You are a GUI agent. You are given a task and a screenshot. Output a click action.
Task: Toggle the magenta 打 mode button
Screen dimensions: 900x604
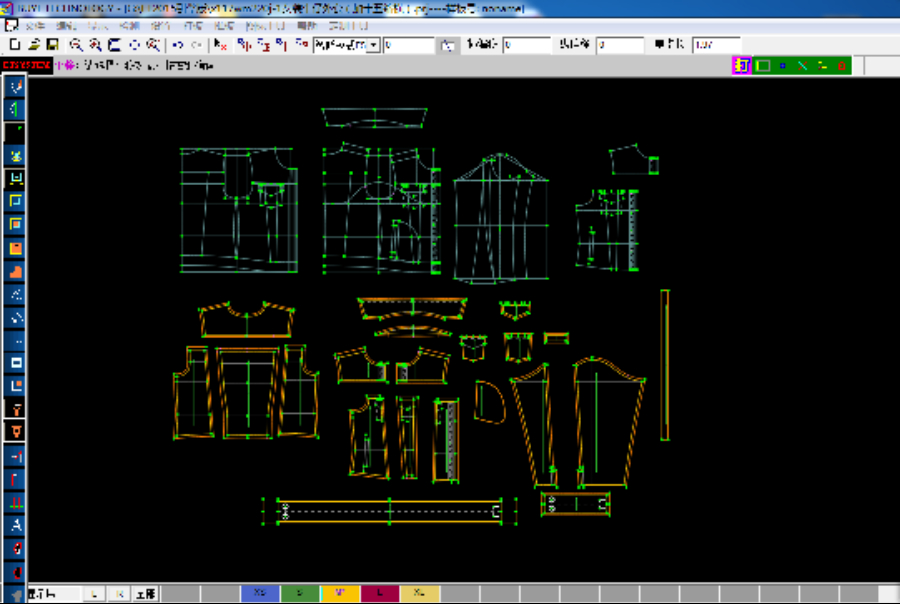click(741, 66)
